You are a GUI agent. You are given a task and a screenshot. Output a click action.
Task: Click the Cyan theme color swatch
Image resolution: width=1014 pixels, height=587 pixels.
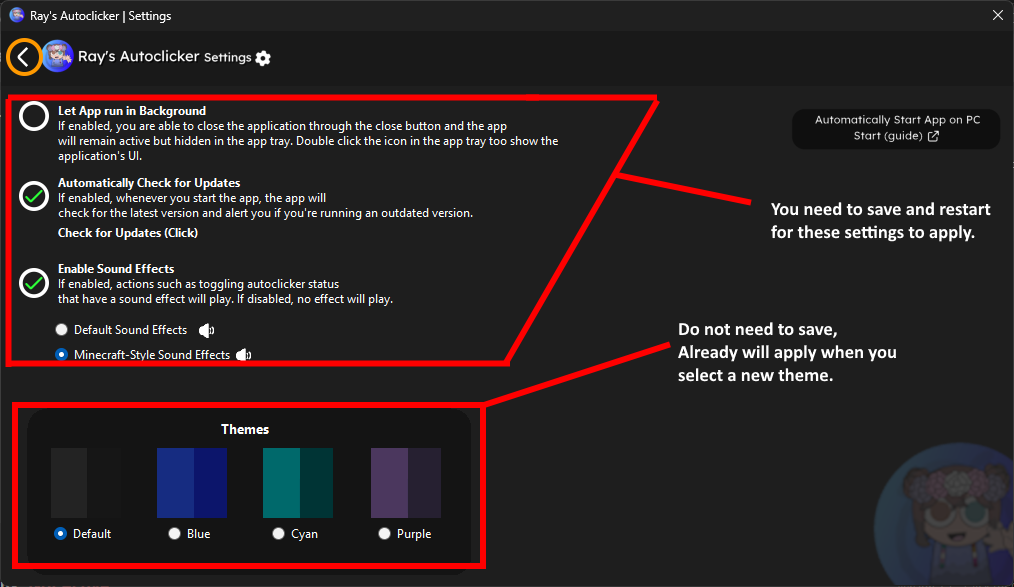298,483
